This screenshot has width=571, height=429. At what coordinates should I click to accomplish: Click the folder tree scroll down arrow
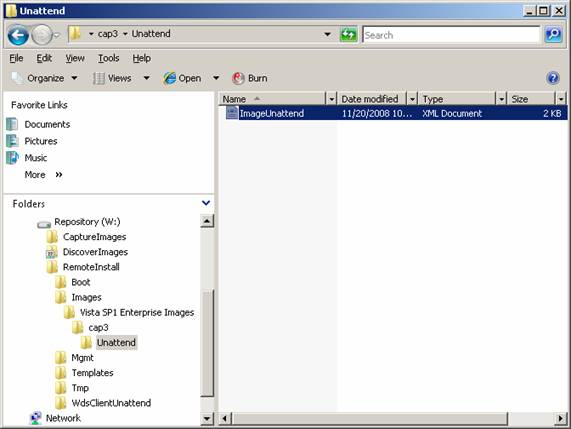point(207,418)
